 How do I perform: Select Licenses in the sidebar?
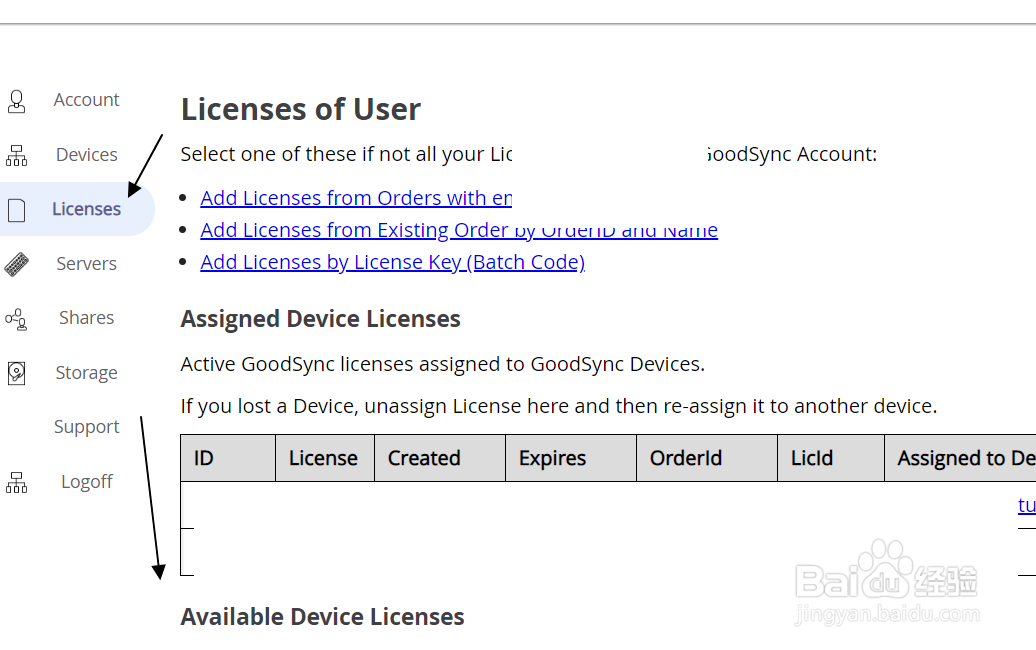tap(86, 209)
